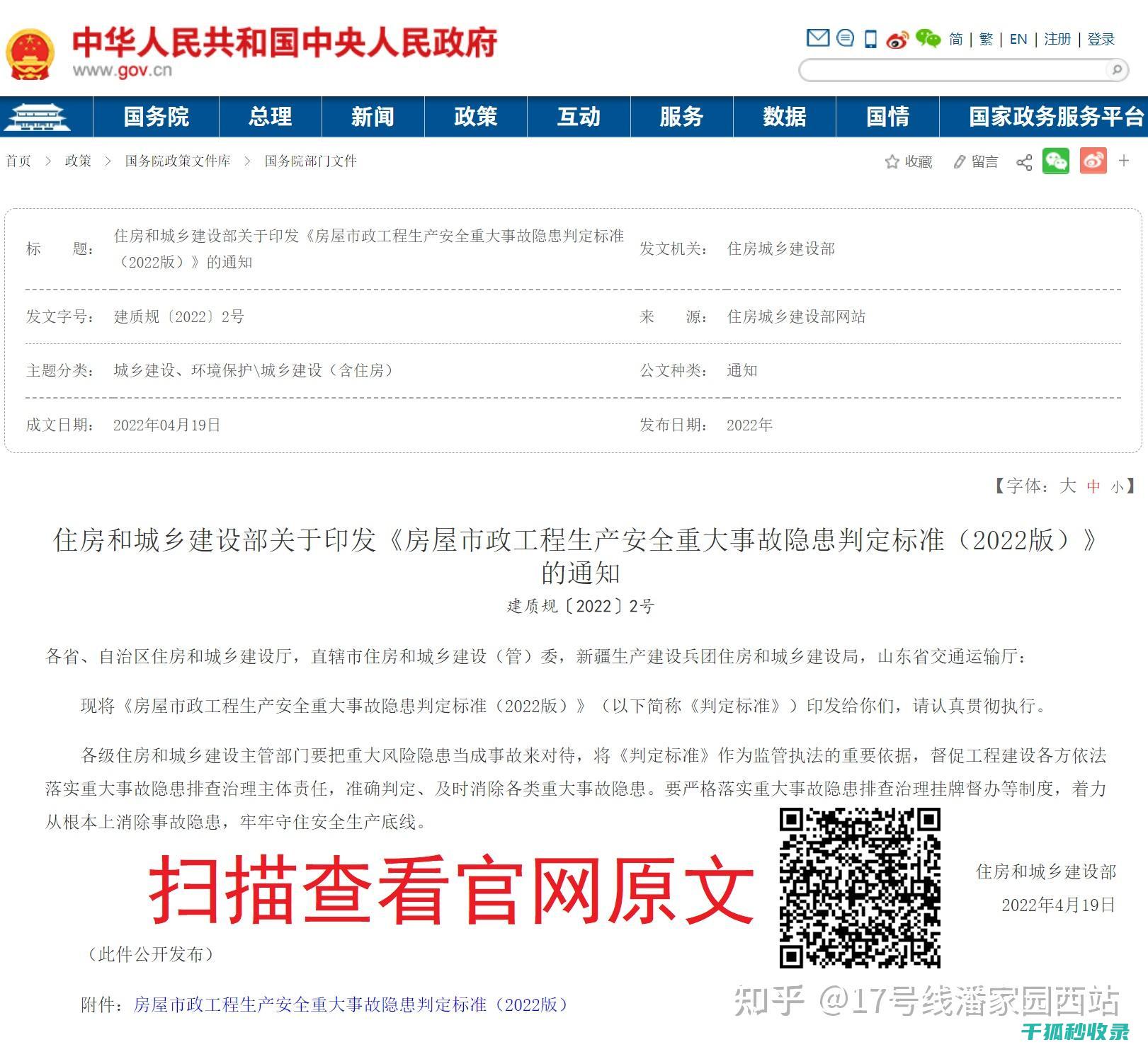This screenshot has width=1148, height=1047.
Task: Select document number 建质规〔2022〕2号 in table
Action: coord(178,316)
